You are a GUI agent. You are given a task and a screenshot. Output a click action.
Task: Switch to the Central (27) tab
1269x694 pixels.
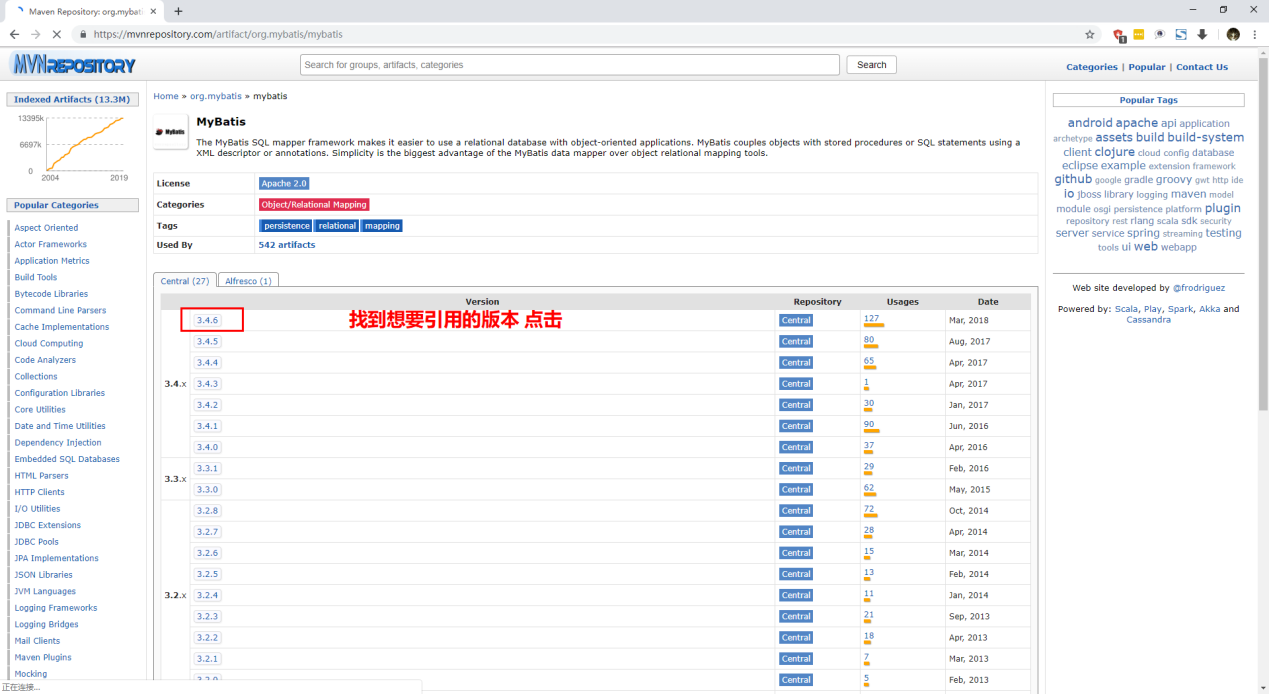pyautogui.click(x=185, y=281)
